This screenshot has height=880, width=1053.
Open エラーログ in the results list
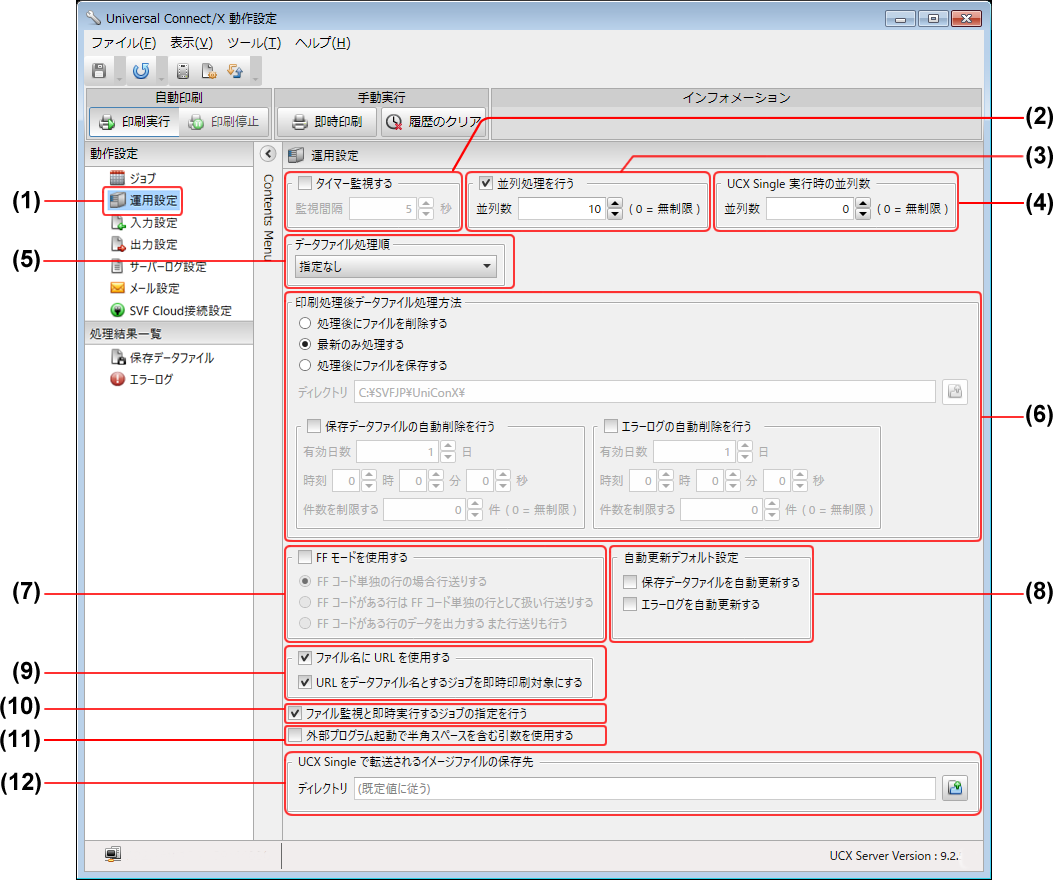[x=142, y=380]
